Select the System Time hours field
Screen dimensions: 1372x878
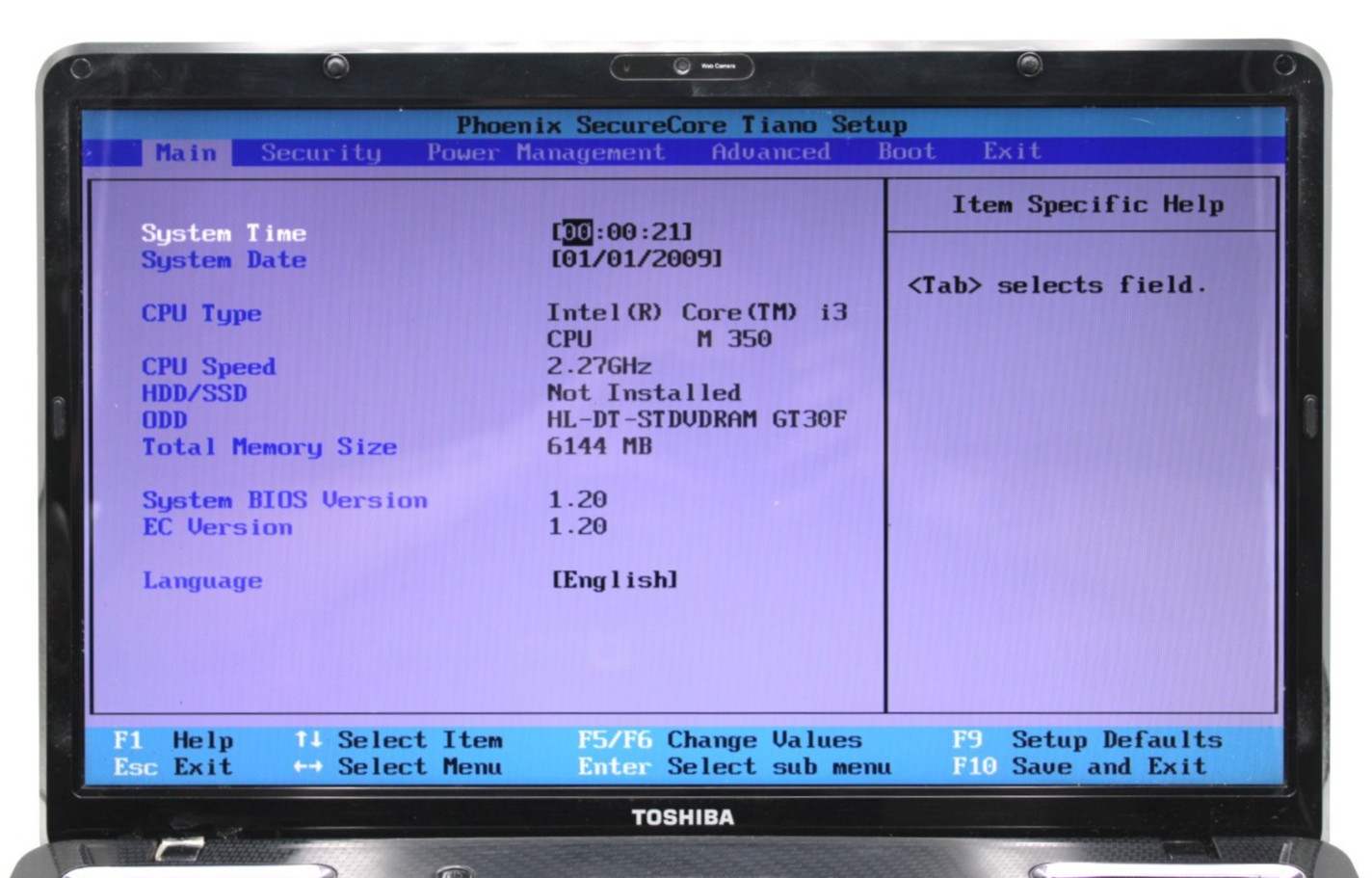coord(576,231)
